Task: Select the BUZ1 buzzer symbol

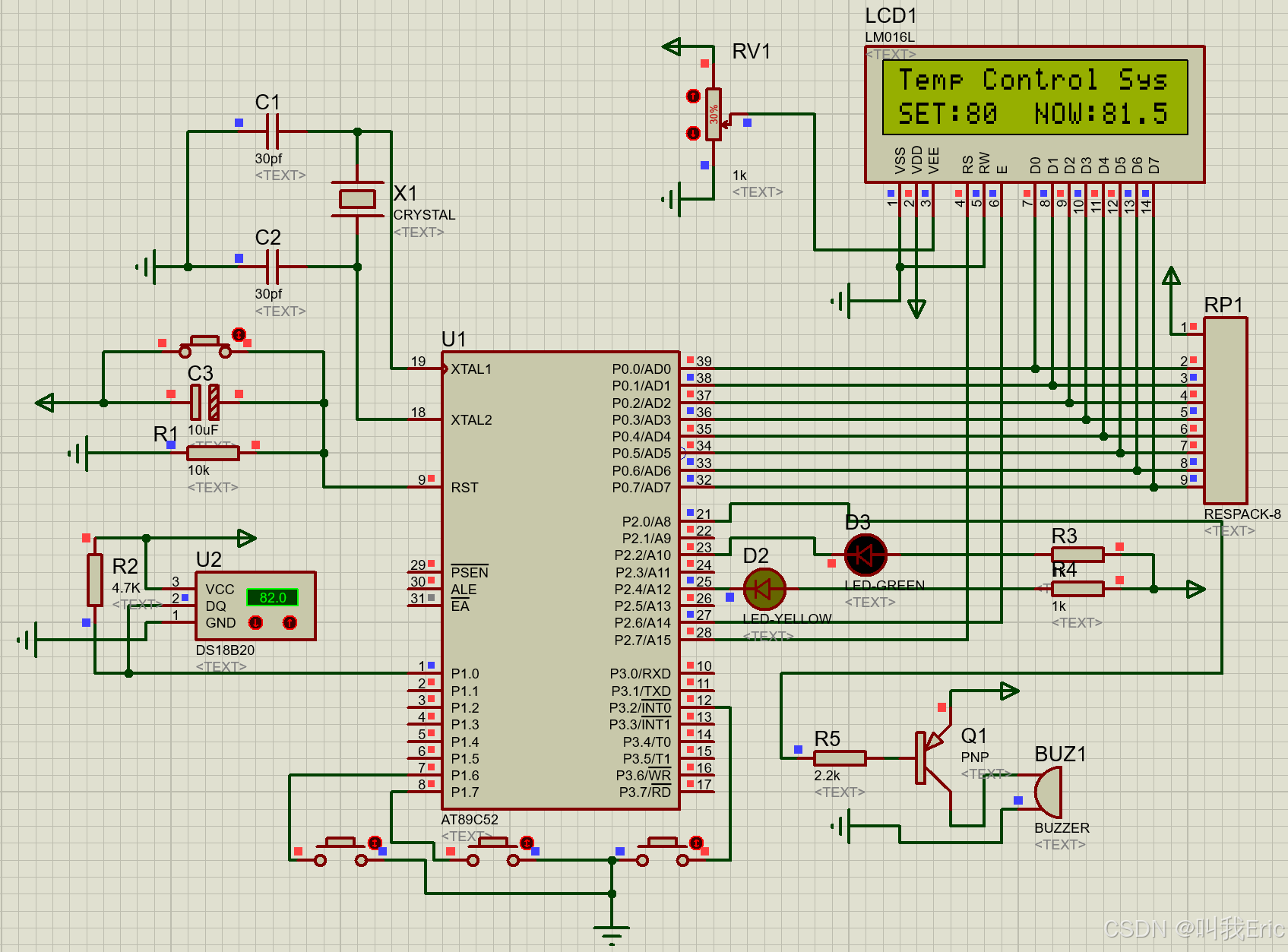Action: (x=1048, y=792)
